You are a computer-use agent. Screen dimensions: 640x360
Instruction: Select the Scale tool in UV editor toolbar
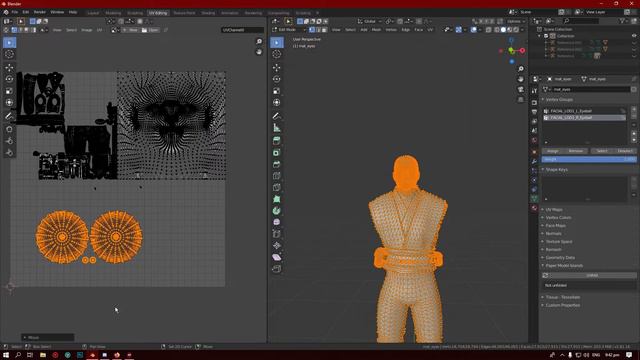click(9, 91)
